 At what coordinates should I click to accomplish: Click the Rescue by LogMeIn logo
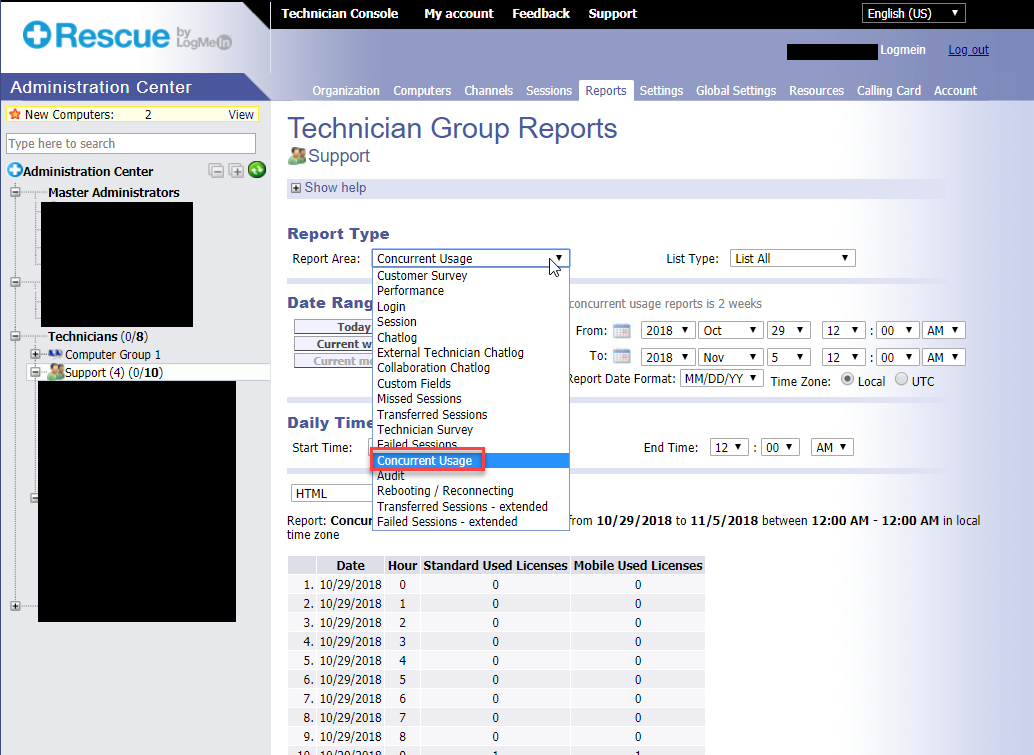127,36
